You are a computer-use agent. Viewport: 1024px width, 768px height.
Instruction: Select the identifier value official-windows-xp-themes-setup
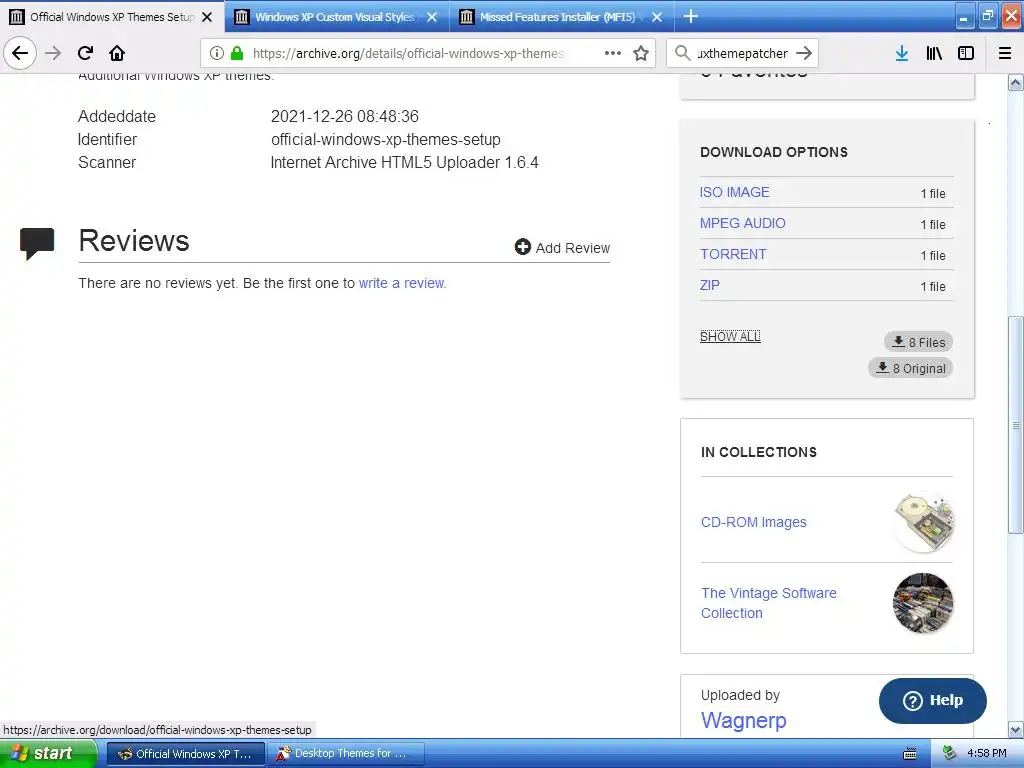(x=386, y=139)
